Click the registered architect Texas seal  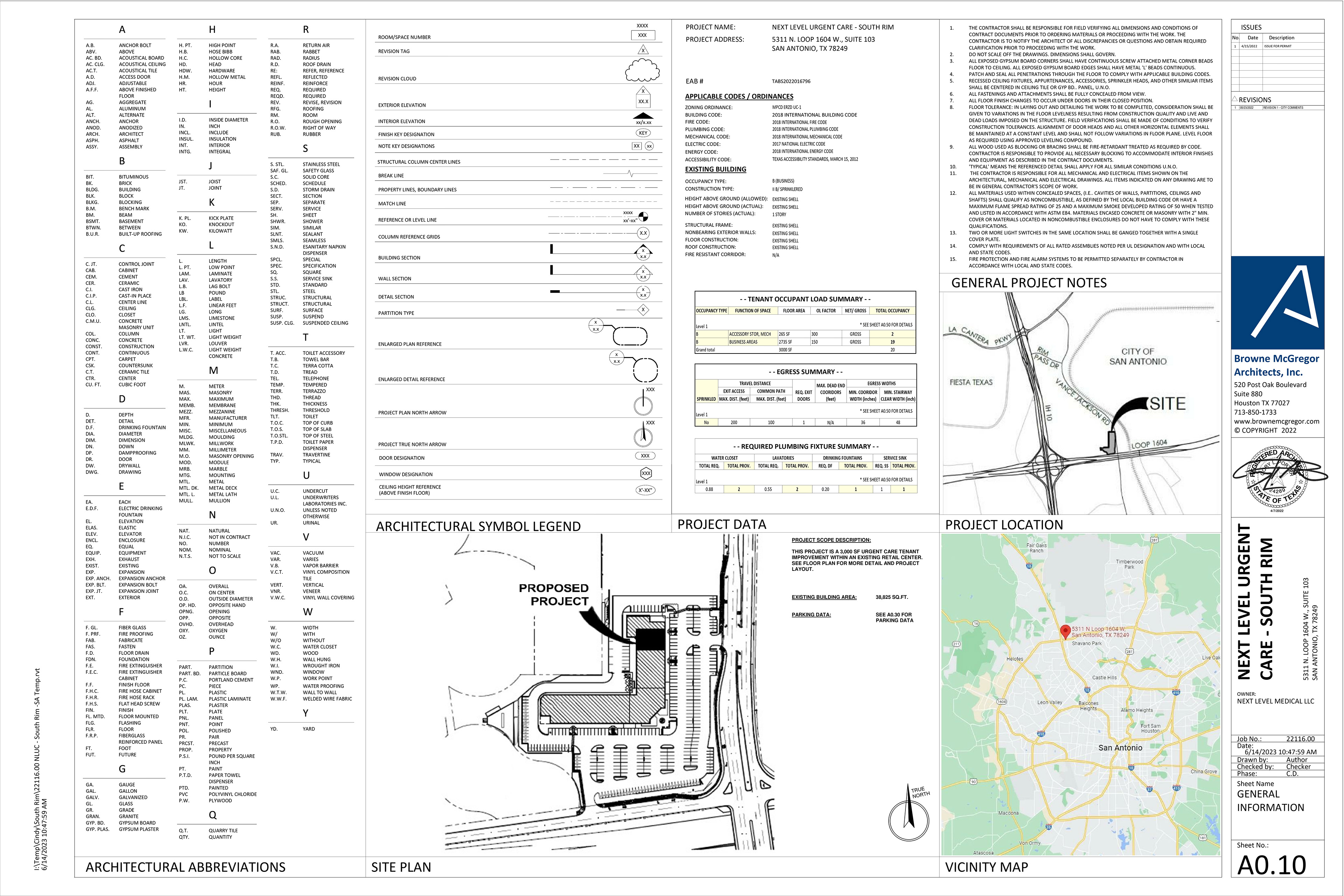pyautogui.click(x=1276, y=476)
